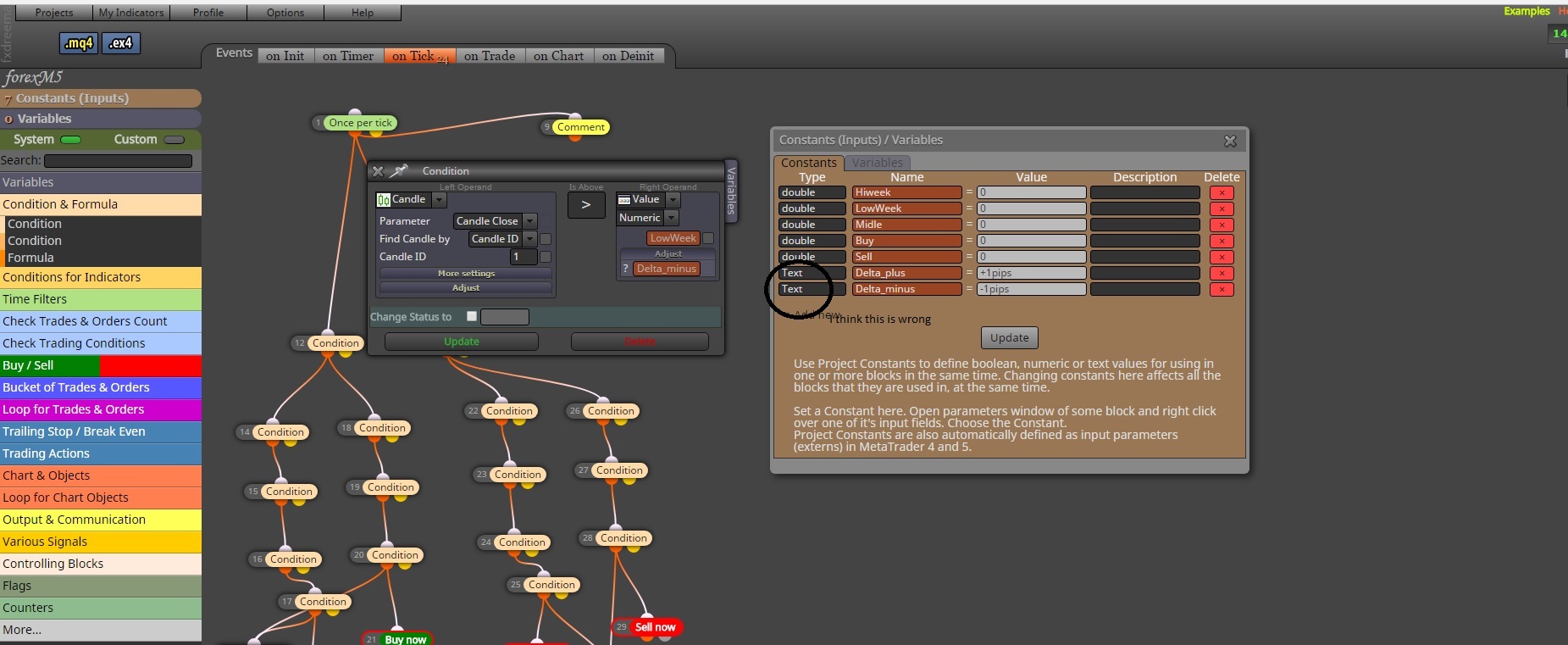Click the .ex4 compile icon
This screenshot has height=645, width=1568.
point(121,43)
